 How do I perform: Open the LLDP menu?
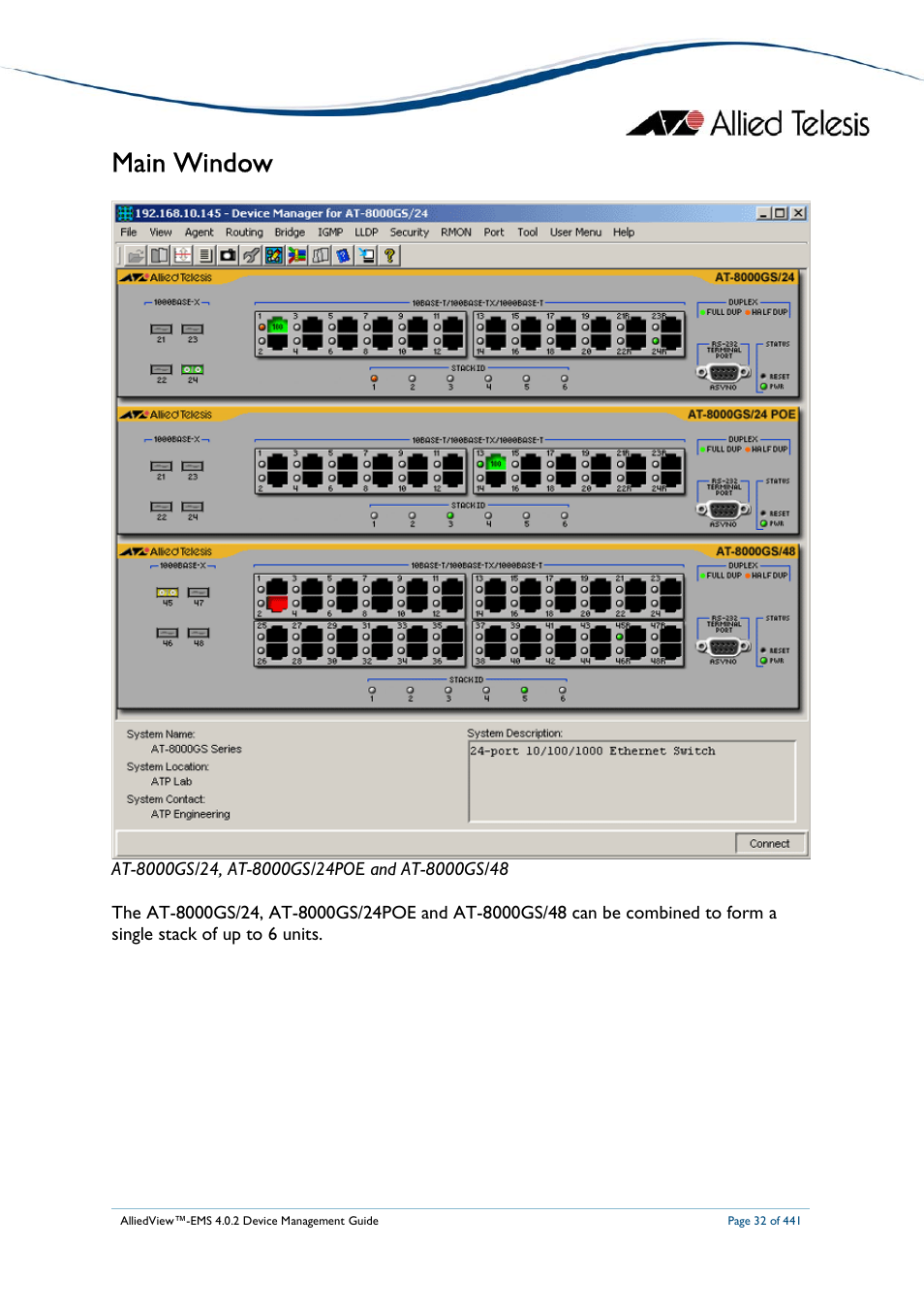[x=366, y=233]
